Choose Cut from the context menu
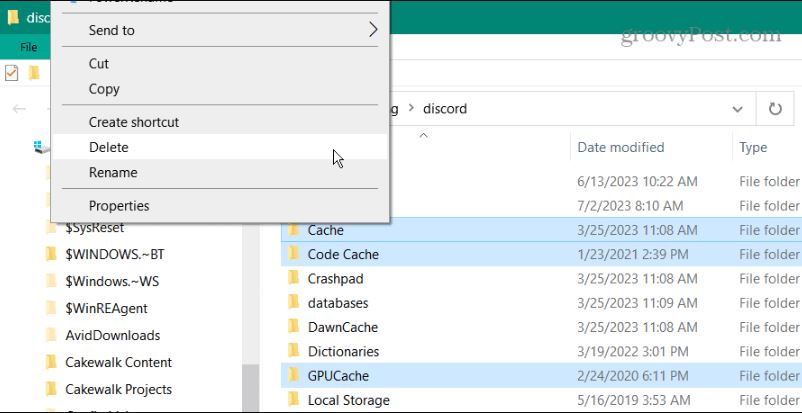Image resolution: width=802 pixels, height=413 pixels. 220,63
